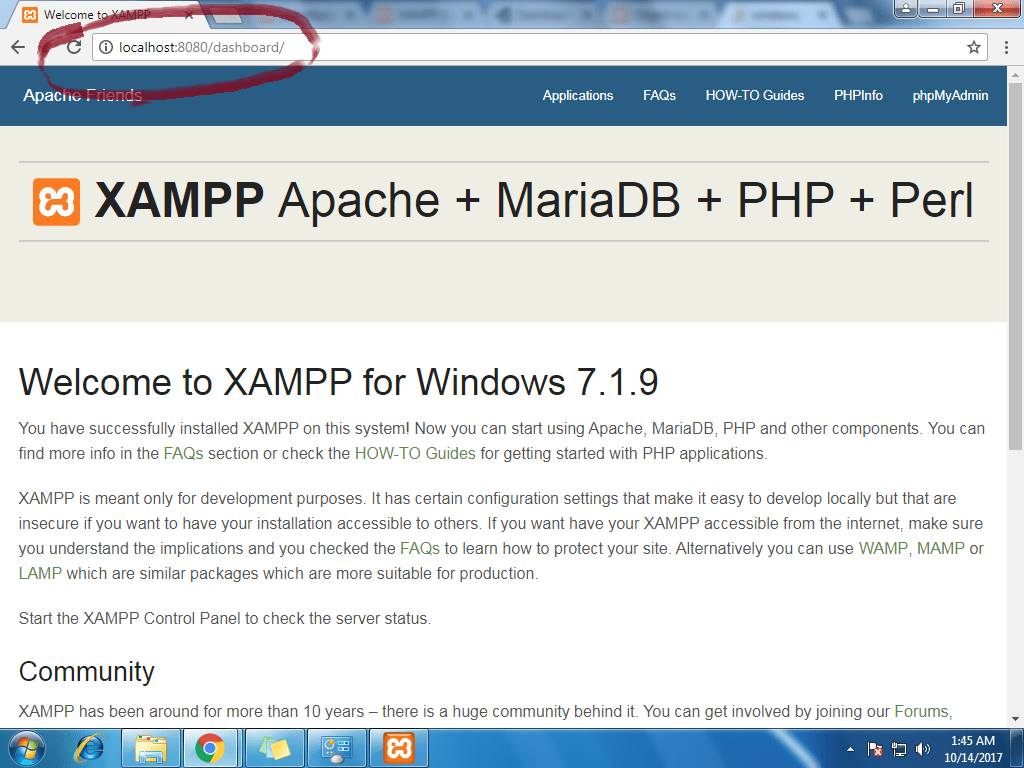This screenshot has height=768, width=1024.
Task: Go to FAQs in the navigation bar
Action: click(659, 95)
